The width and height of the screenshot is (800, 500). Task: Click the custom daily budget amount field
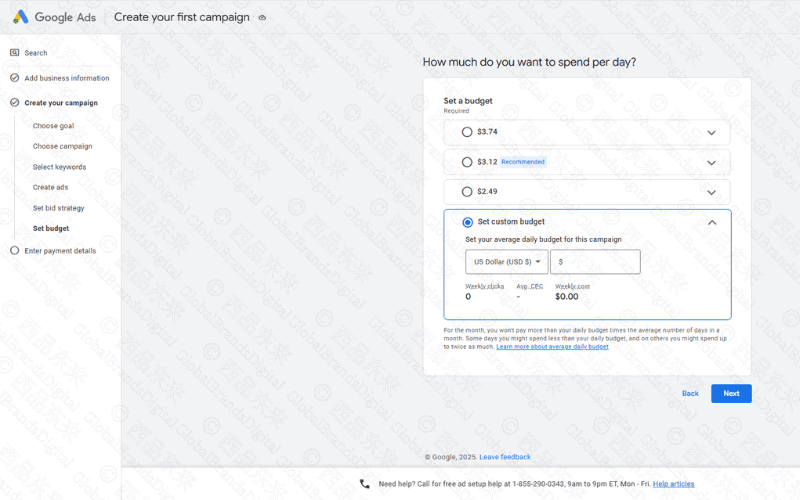[x=597, y=262]
